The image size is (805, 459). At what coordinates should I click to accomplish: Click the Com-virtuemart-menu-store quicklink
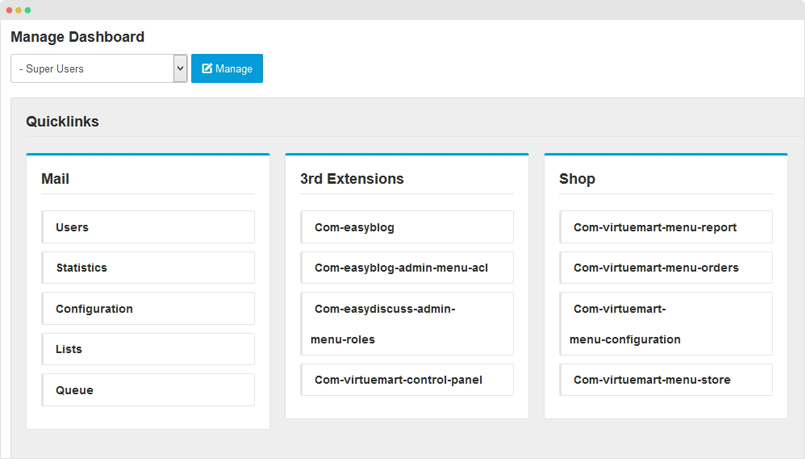click(666, 380)
